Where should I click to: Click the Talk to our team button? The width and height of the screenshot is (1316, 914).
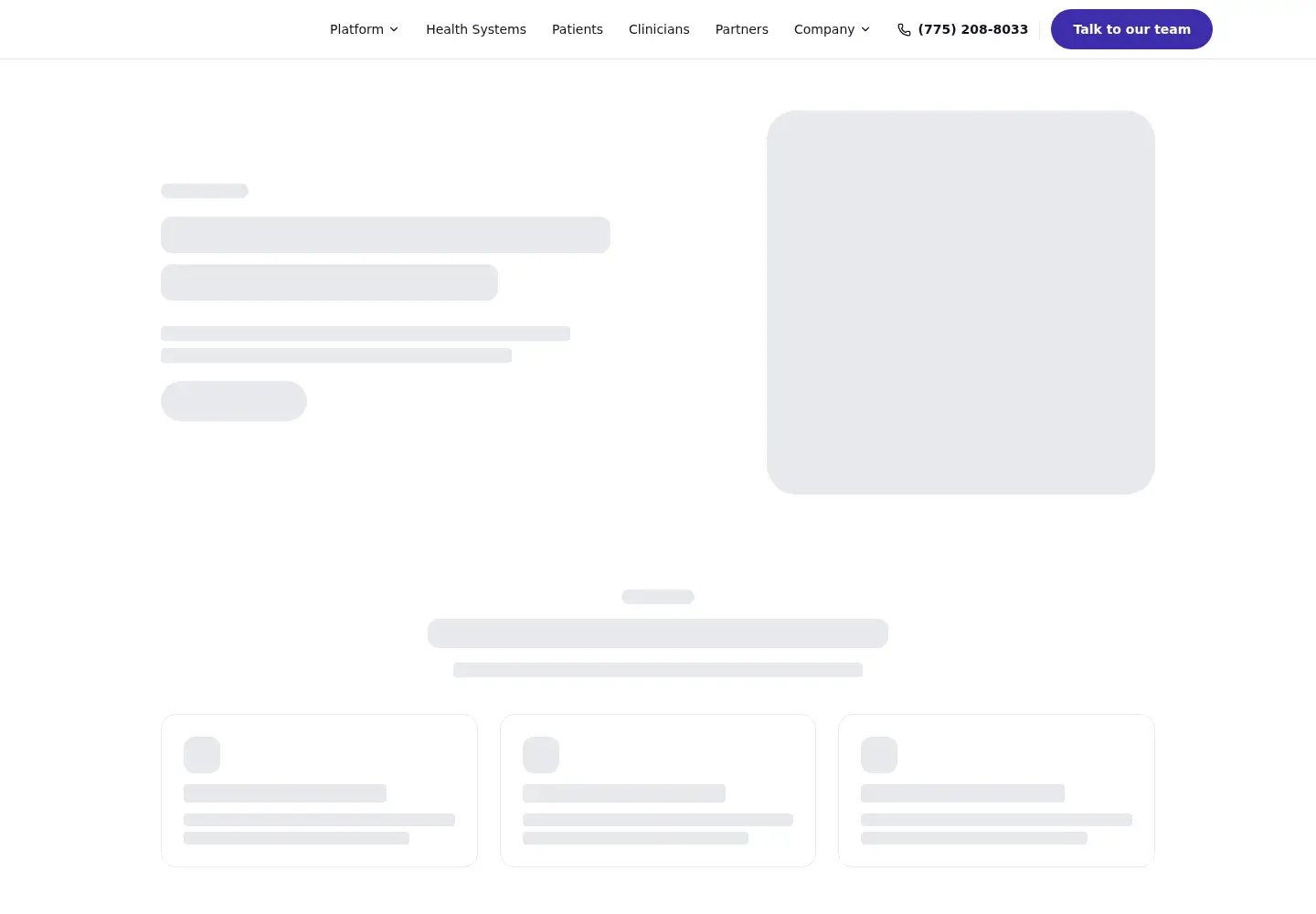(x=1131, y=29)
